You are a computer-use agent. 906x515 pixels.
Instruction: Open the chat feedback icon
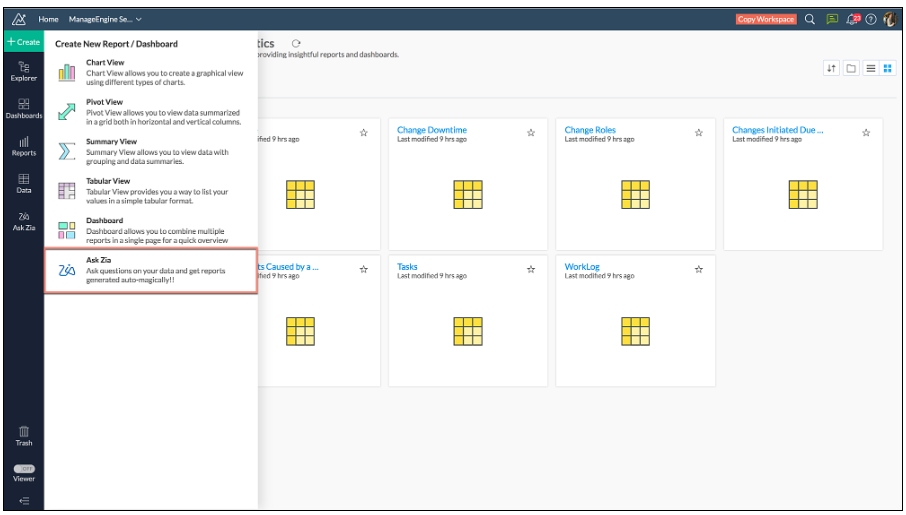pyautogui.click(x=832, y=19)
